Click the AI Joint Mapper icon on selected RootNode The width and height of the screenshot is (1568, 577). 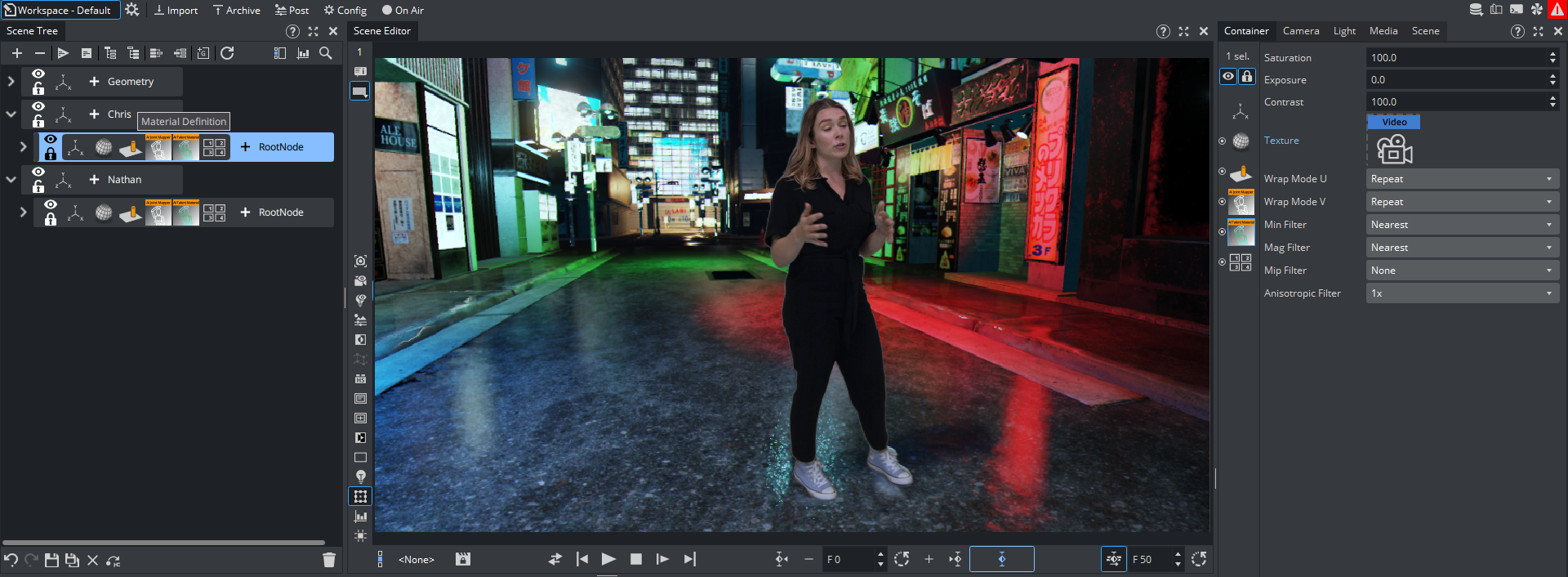click(158, 147)
